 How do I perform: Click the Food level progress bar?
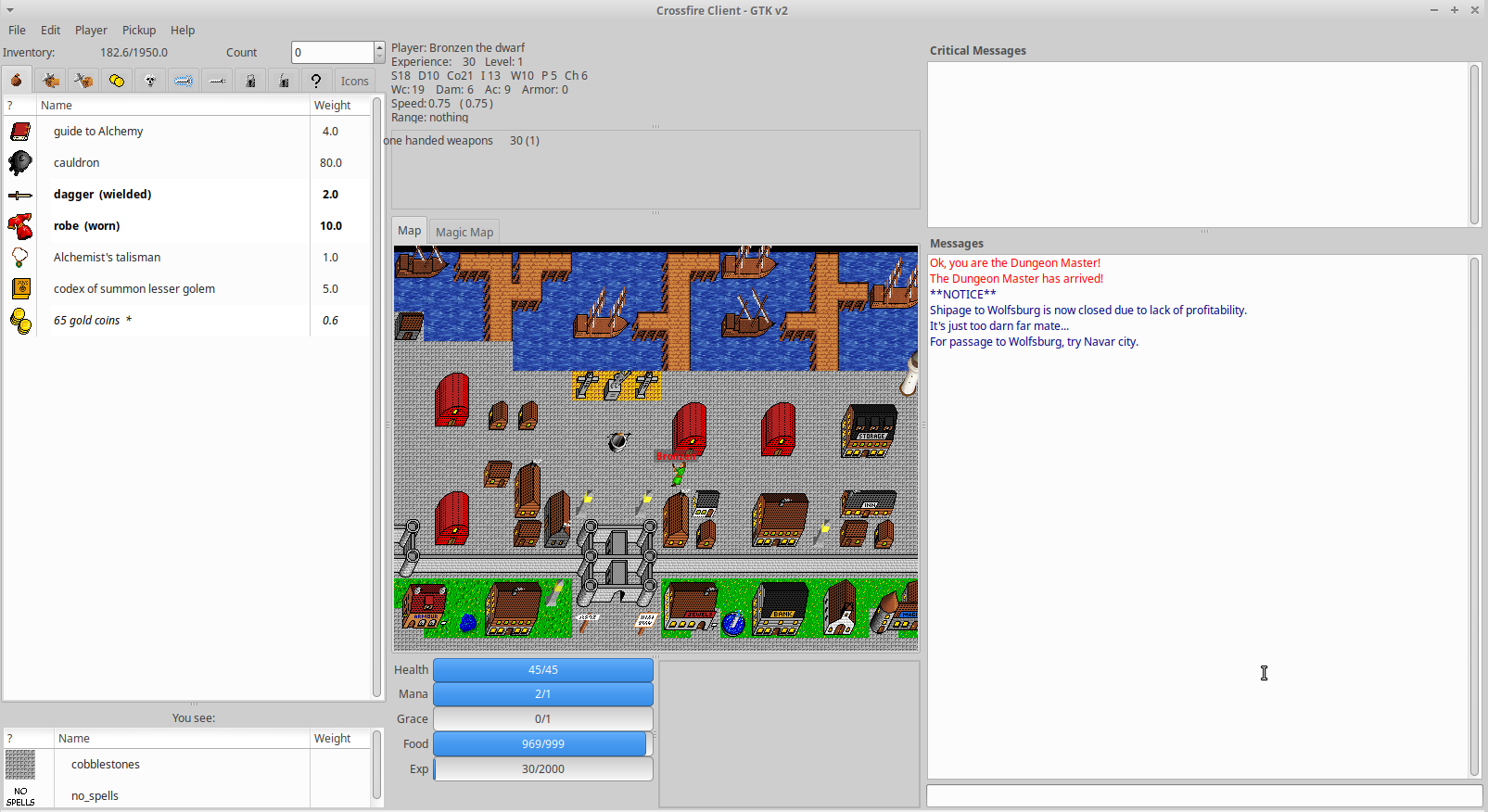point(543,743)
